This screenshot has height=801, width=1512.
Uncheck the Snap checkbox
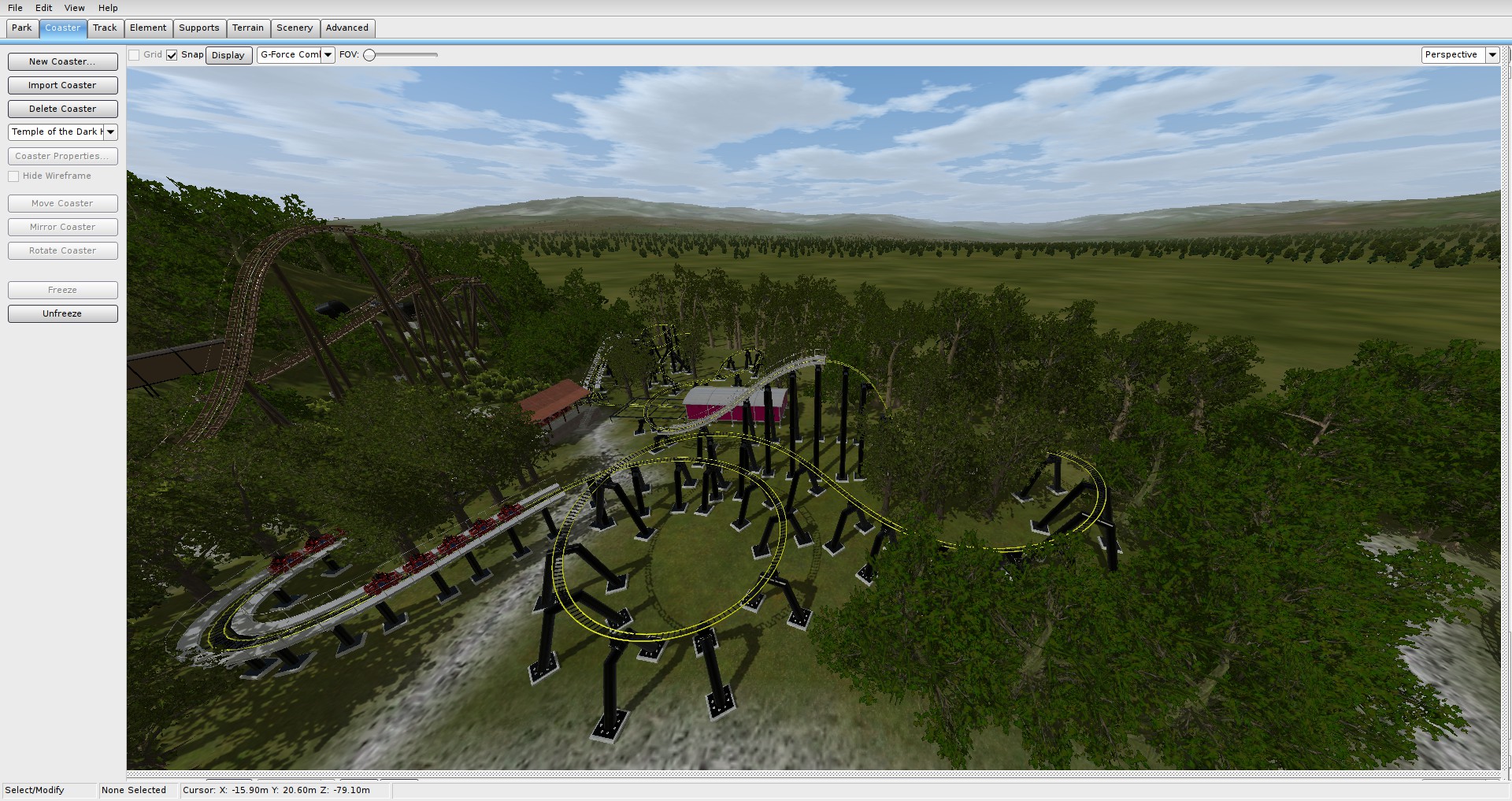pyautogui.click(x=172, y=55)
